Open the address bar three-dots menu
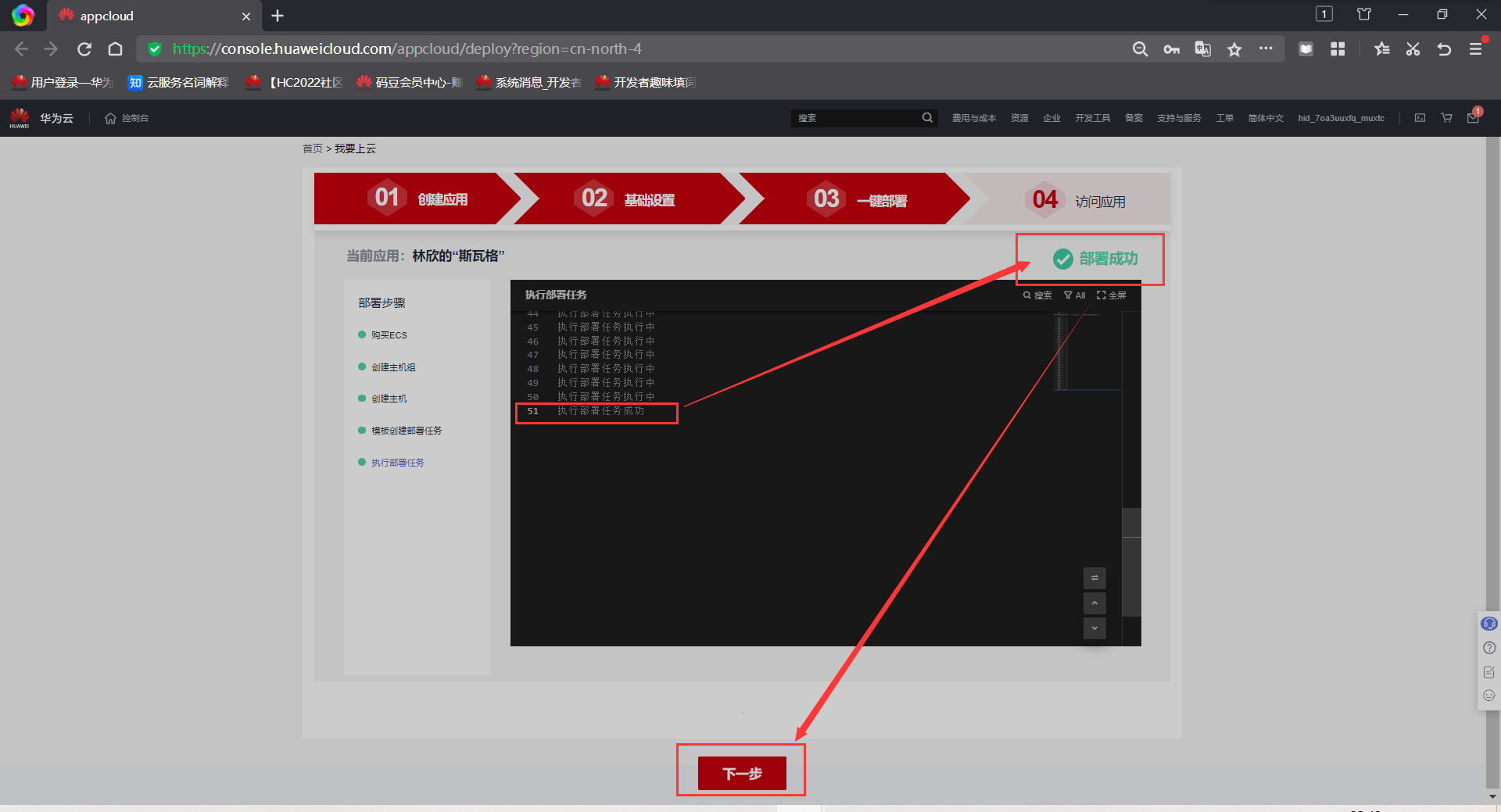Screen dimensions: 1501x812 click(x=1266, y=48)
